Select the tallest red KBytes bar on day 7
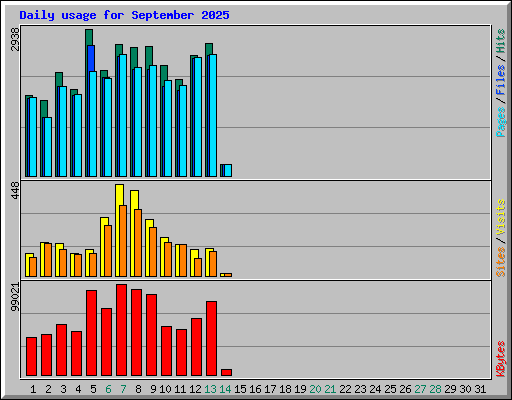Screen dimensions: 512x400 pyautogui.click(x=121, y=330)
